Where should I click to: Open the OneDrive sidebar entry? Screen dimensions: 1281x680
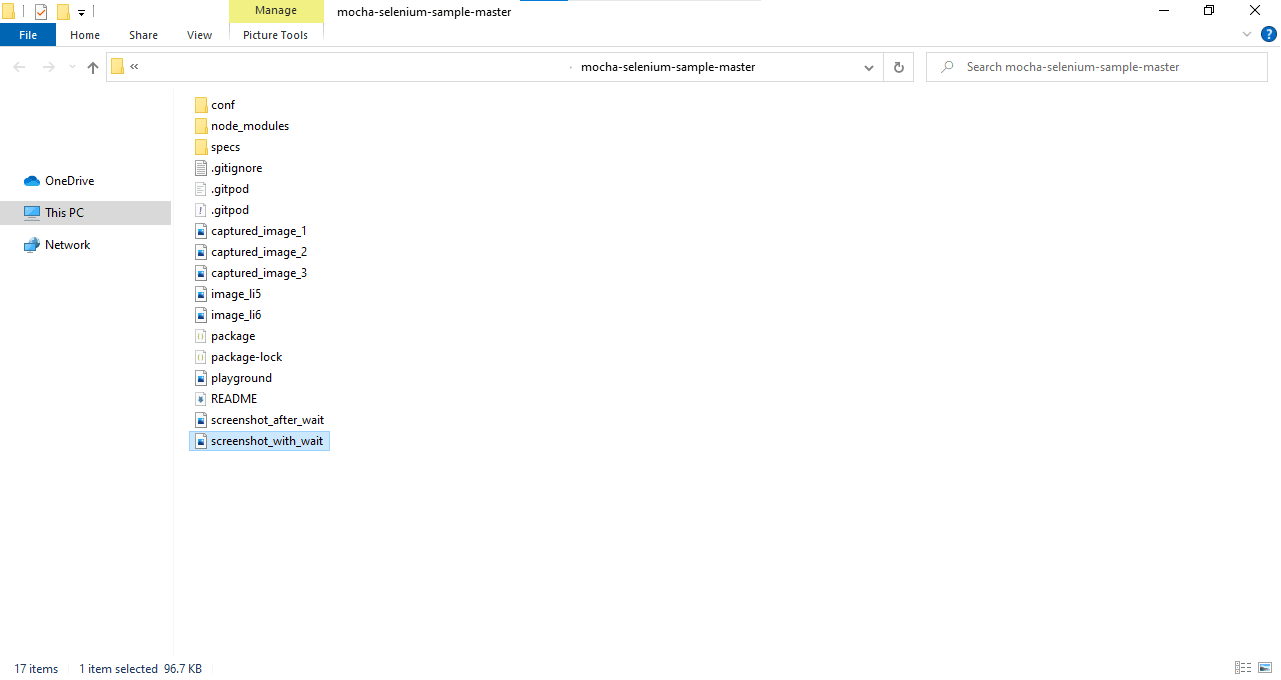(70, 180)
